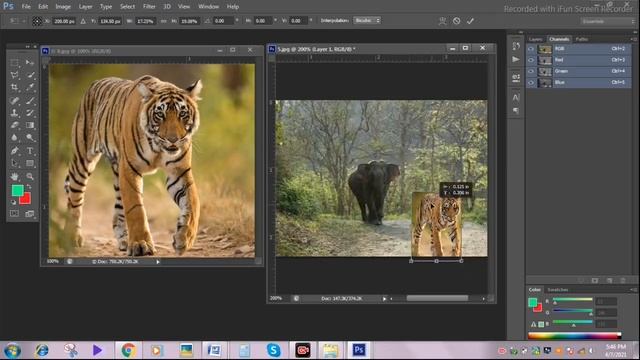Click the rotation angle input field

coord(223,21)
